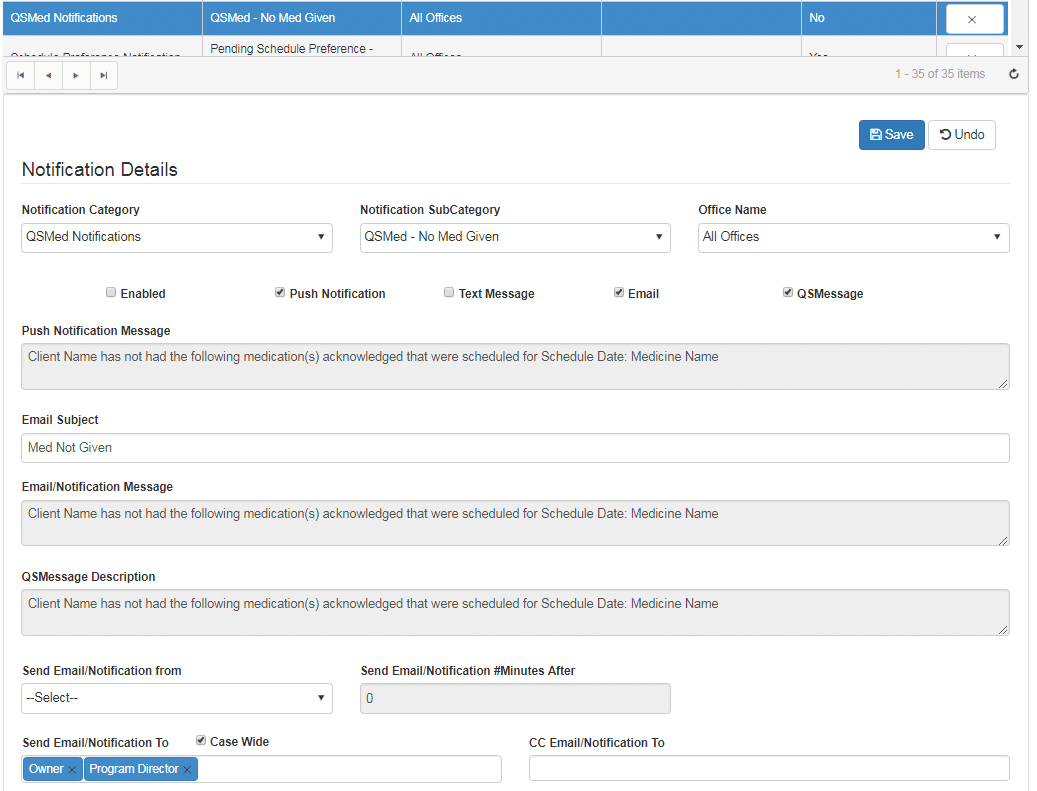This screenshot has width=1037, height=791.
Task: Click the CC Email/Notification To field
Action: coord(769,768)
